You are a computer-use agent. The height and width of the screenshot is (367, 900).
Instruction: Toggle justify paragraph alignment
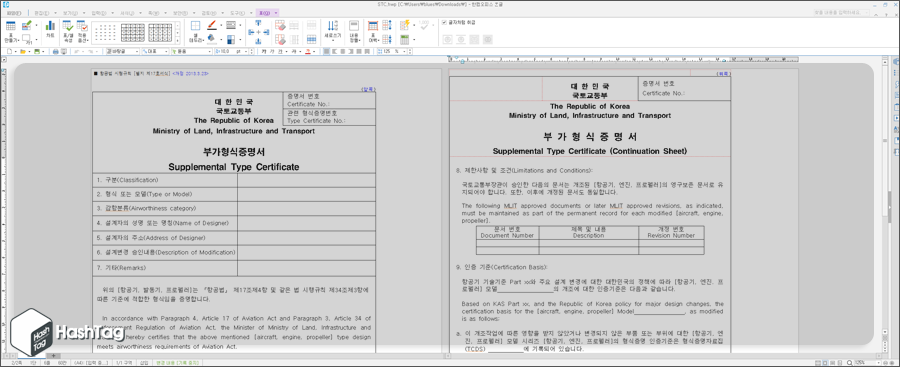(326, 52)
